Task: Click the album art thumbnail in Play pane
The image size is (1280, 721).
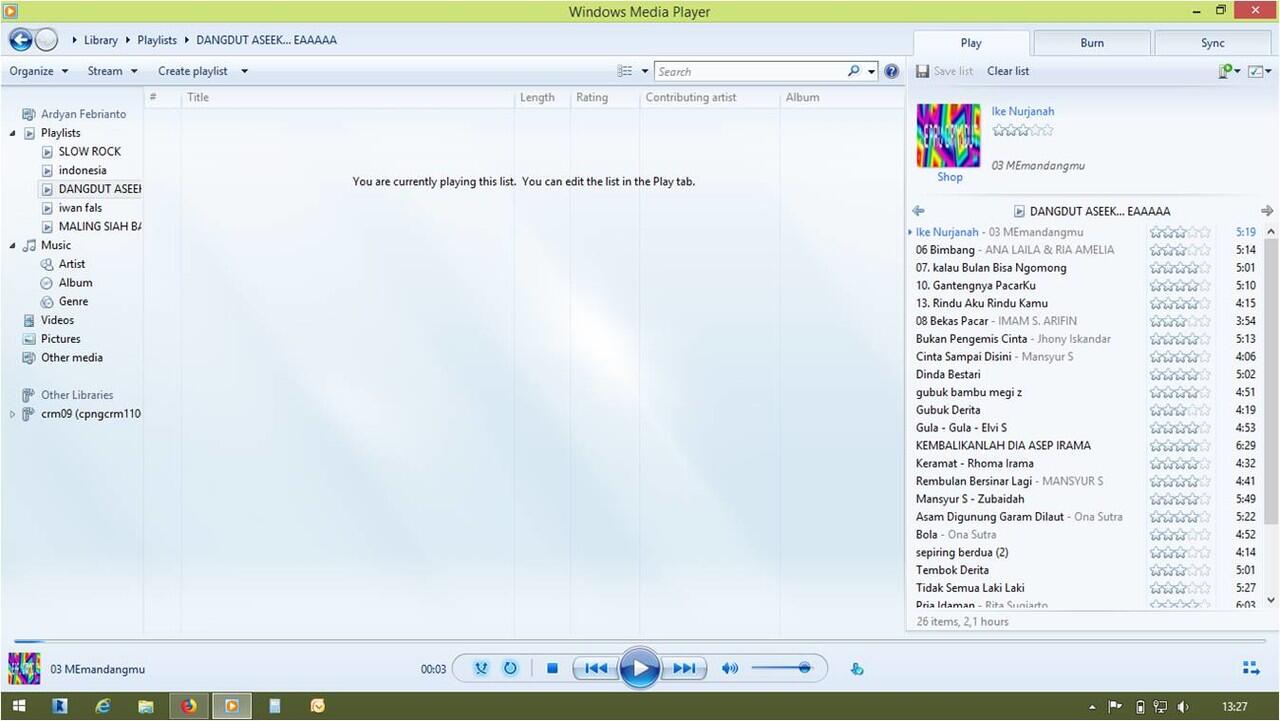Action: pyautogui.click(x=949, y=136)
